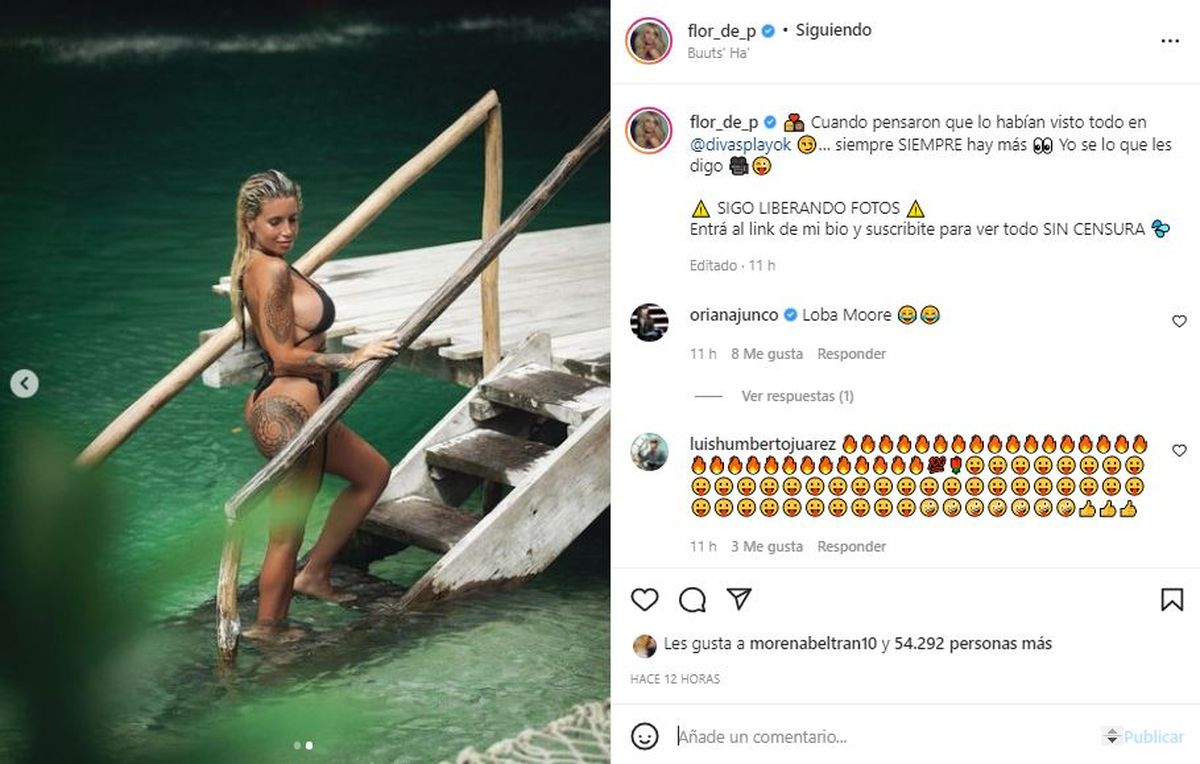Open the "Buuts' Ha'" location link
This screenshot has height=764, width=1200.
click(x=718, y=53)
